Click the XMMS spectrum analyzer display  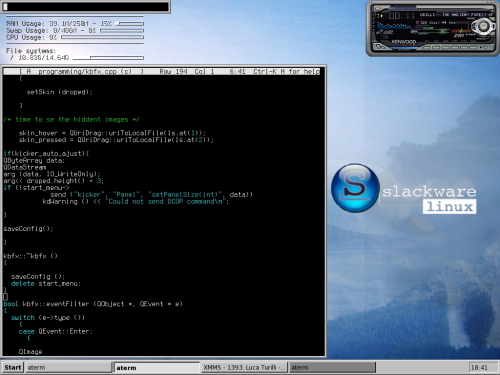394,27
